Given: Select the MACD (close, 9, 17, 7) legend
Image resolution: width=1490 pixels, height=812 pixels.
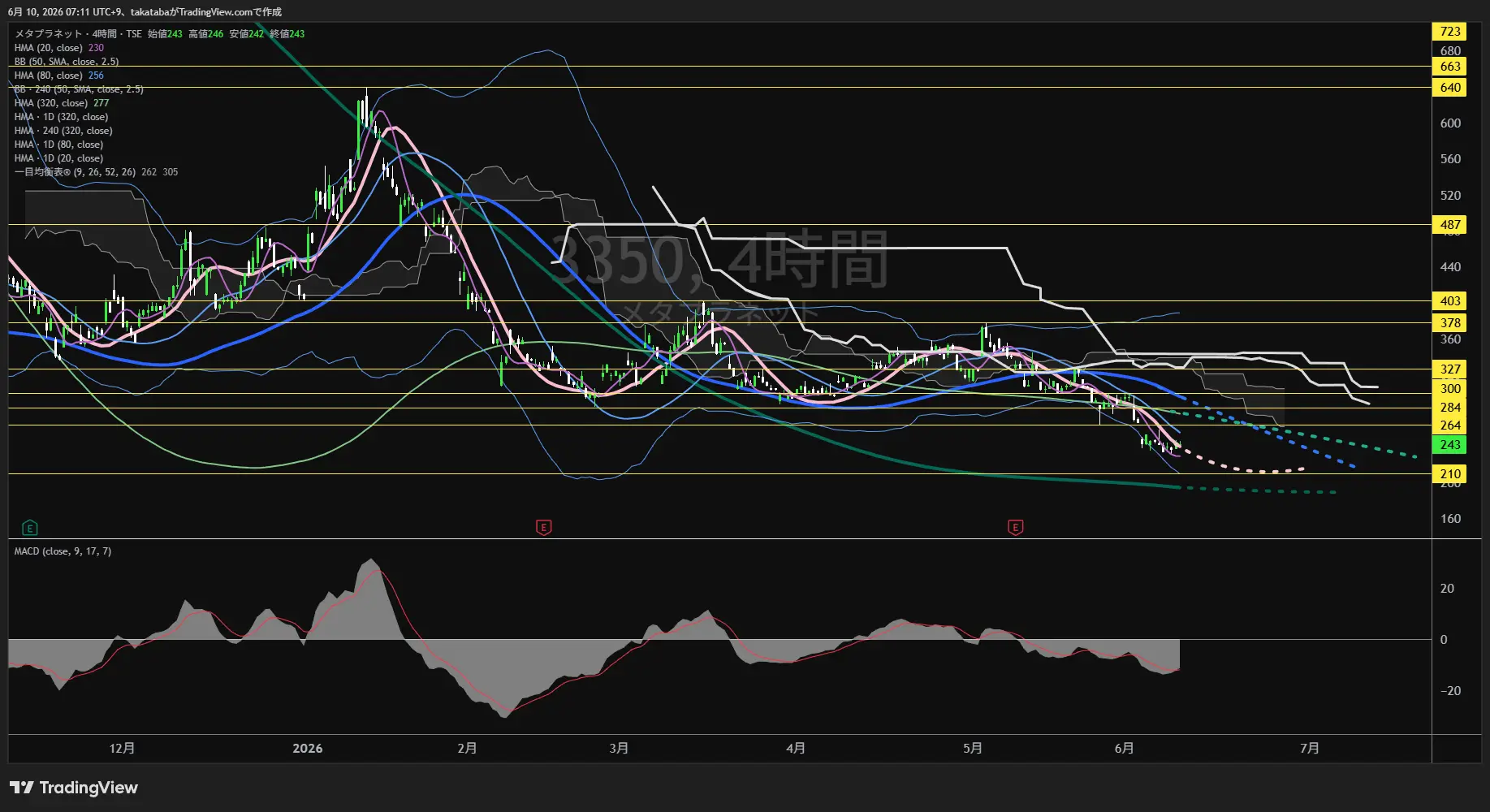Looking at the screenshot, I should pyautogui.click(x=63, y=551).
